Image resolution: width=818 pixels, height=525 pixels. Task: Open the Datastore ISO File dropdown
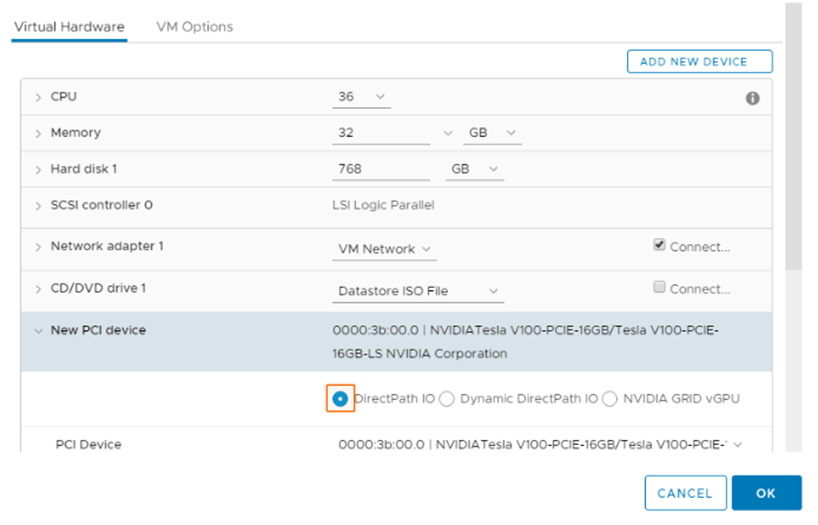pyautogui.click(x=418, y=291)
